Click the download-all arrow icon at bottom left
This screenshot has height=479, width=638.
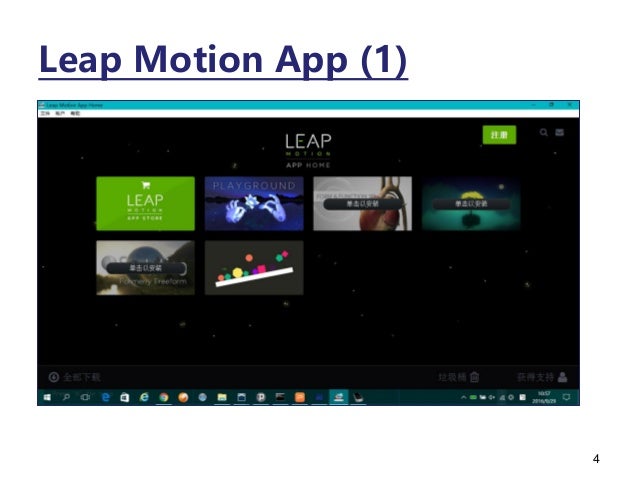pyautogui.click(x=54, y=377)
